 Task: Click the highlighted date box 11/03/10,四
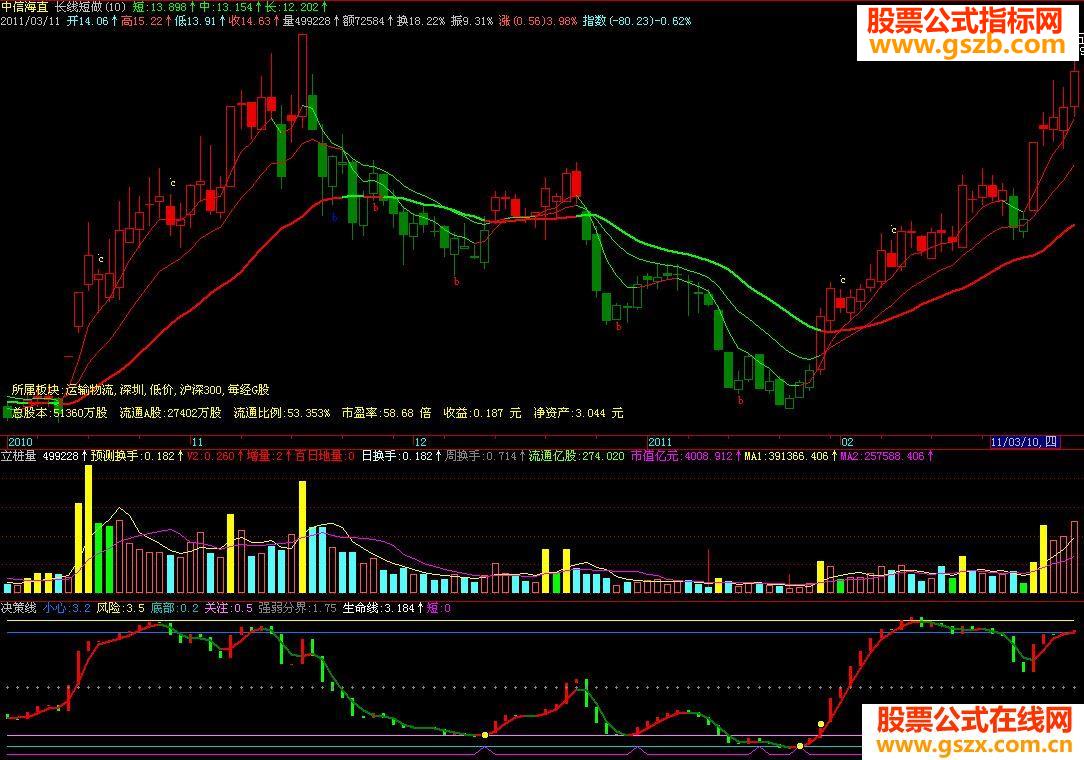(x=1025, y=442)
